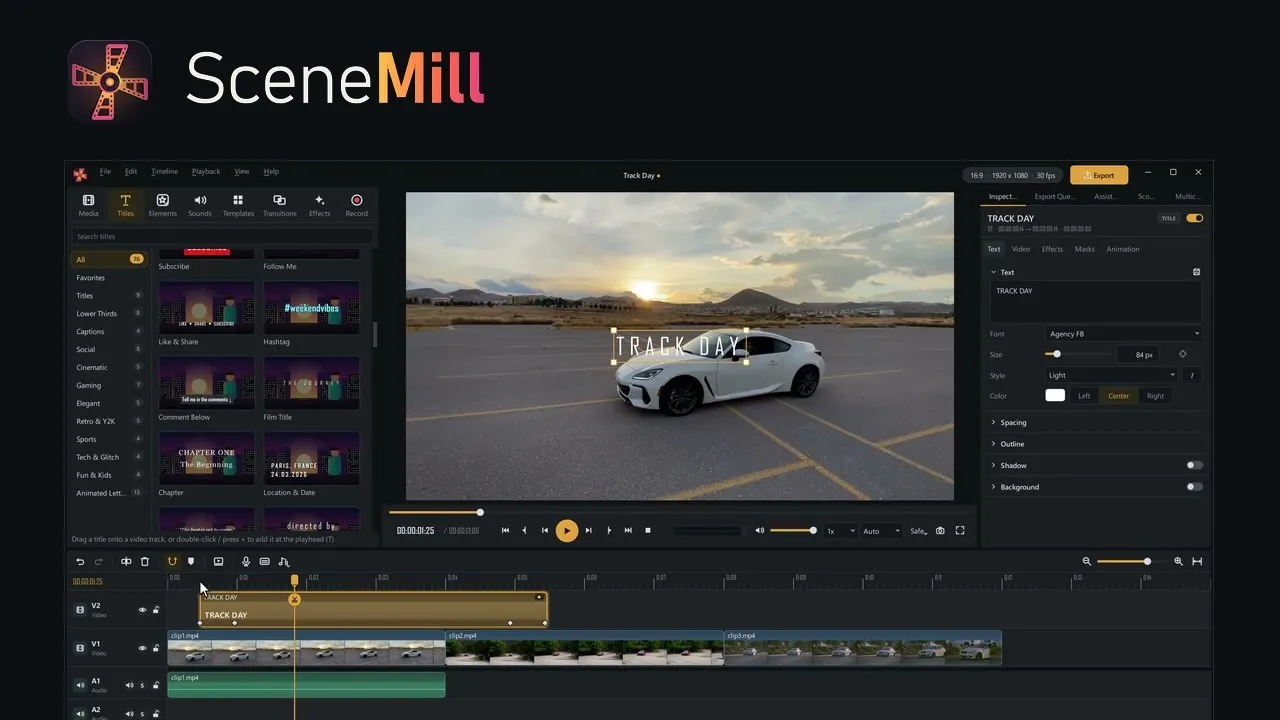Click the save preset icon in Text section

pyautogui.click(x=1196, y=272)
